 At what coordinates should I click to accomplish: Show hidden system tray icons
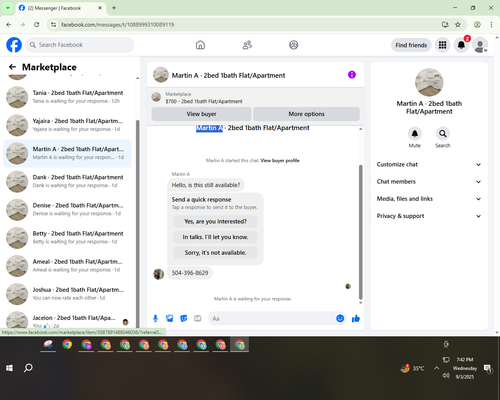(436, 368)
